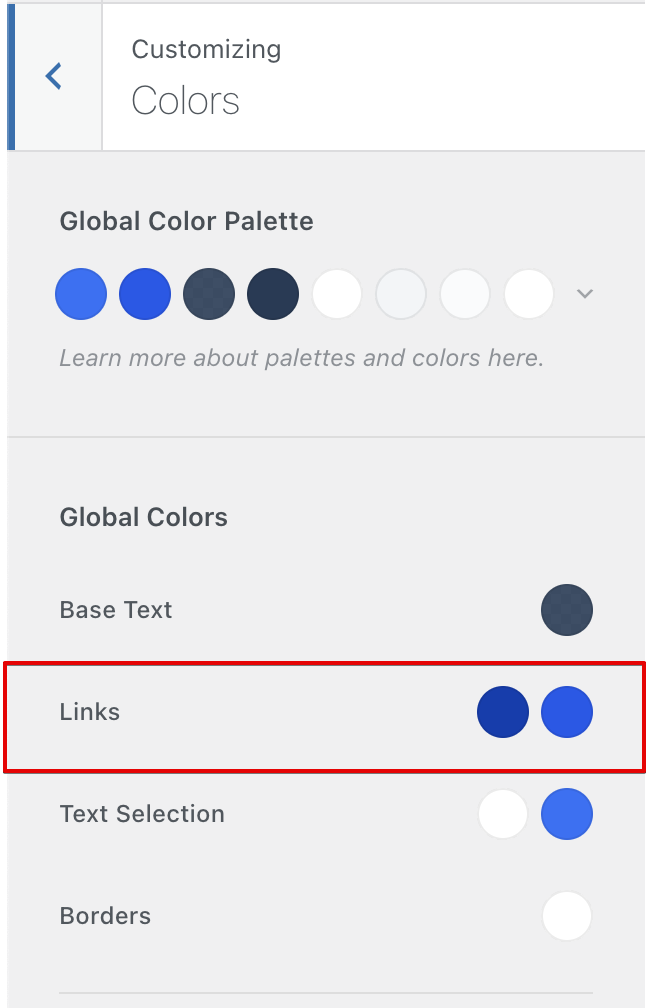The width and height of the screenshot is (651, 1008).
Task: Expand the Global Color Palette chevron
Action: [584, 293]
